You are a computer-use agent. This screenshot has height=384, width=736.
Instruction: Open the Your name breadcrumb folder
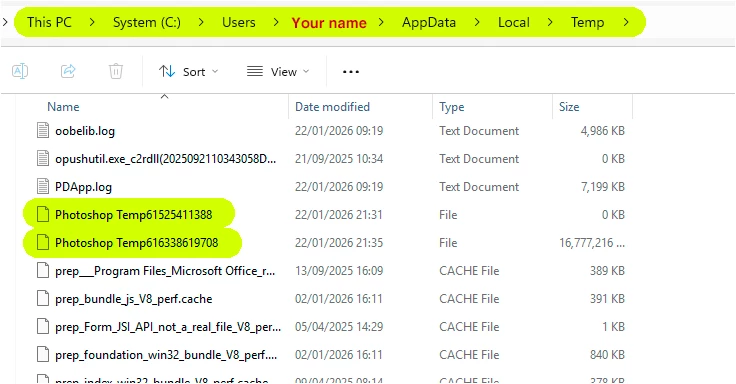[329, 23]
